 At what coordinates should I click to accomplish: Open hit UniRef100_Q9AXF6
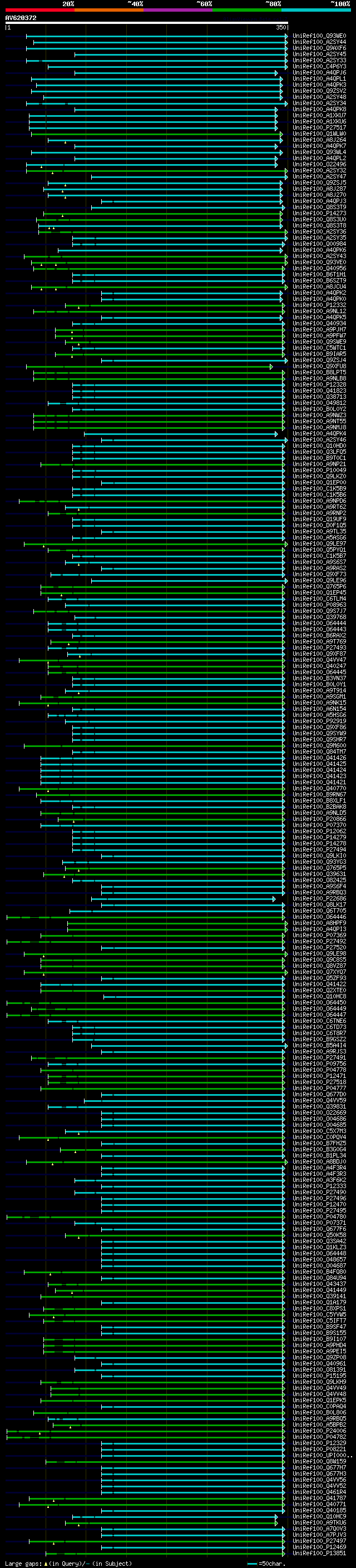tap(319, 48)
